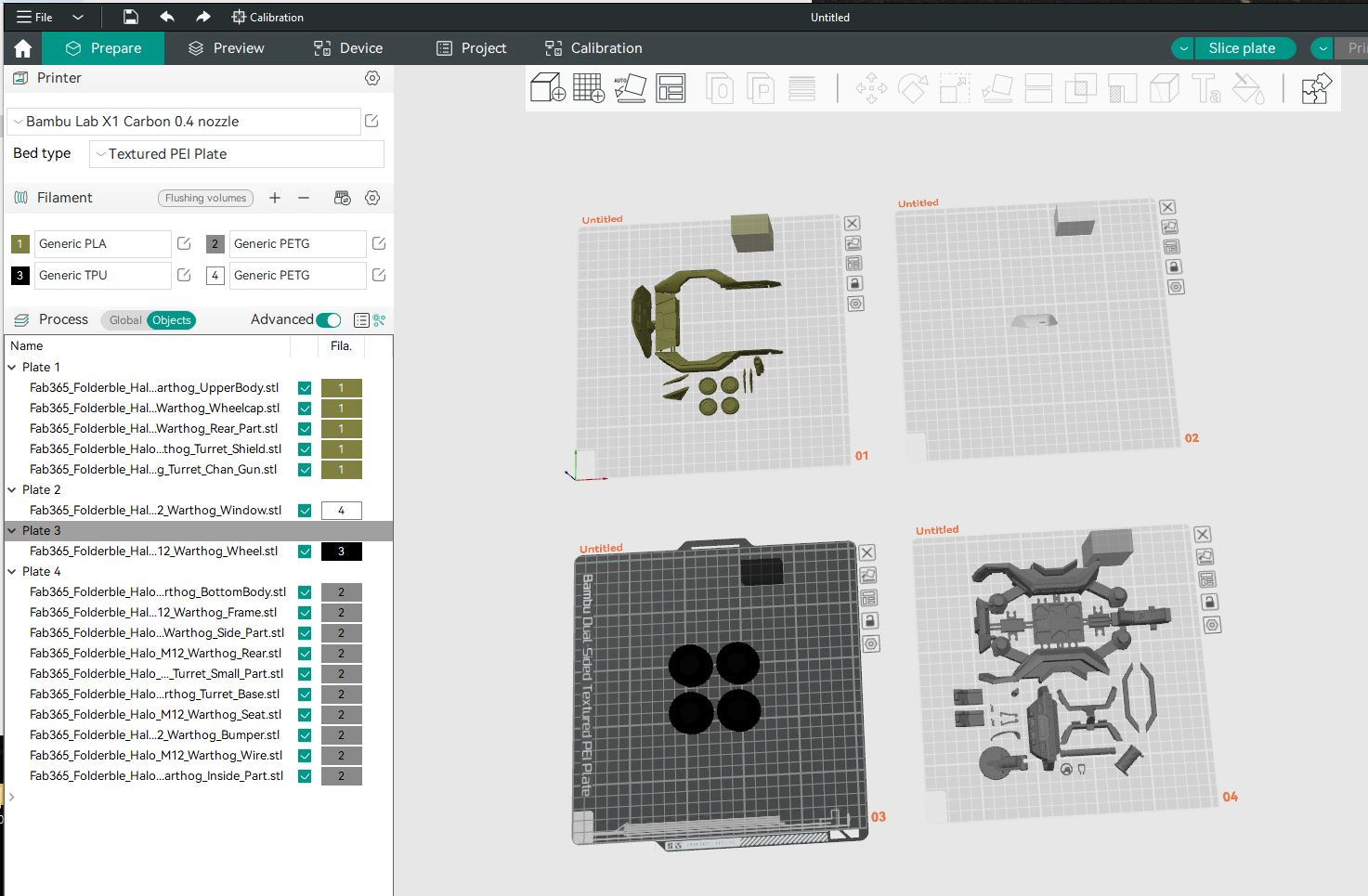The image size is (1368, 896).
Task: Click the Add plate grid icon
Action: 589,88
